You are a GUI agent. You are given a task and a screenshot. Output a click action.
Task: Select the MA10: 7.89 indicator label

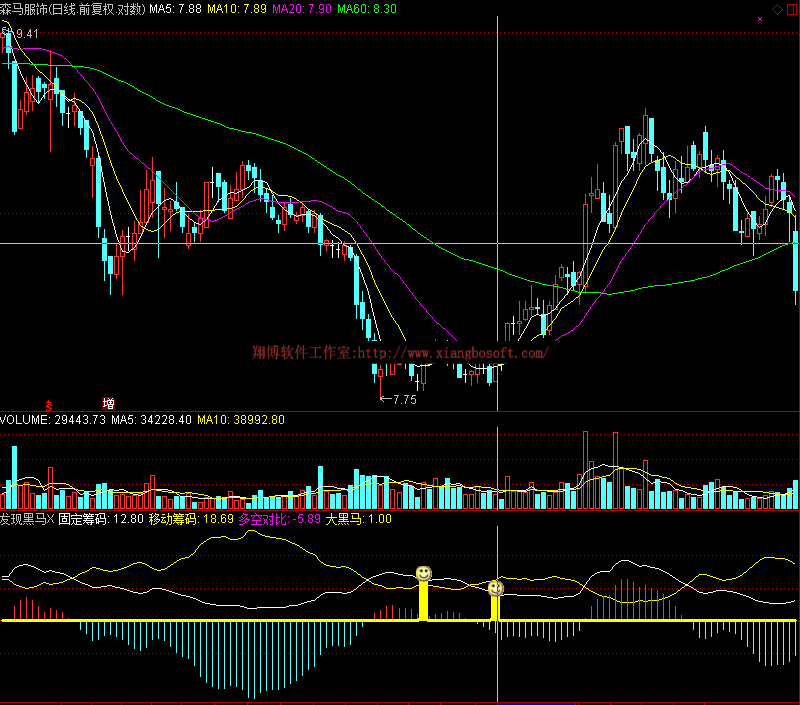click(x=240, y=9)
